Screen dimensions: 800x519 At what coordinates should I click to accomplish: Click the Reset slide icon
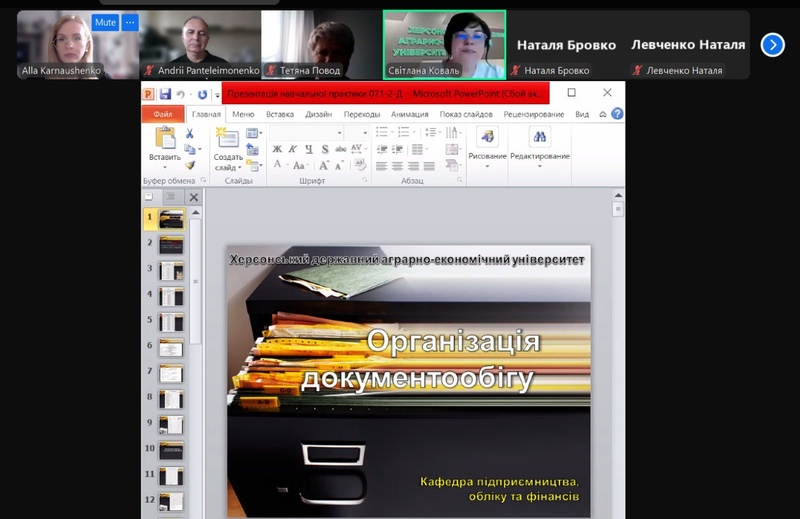(252, 149)
